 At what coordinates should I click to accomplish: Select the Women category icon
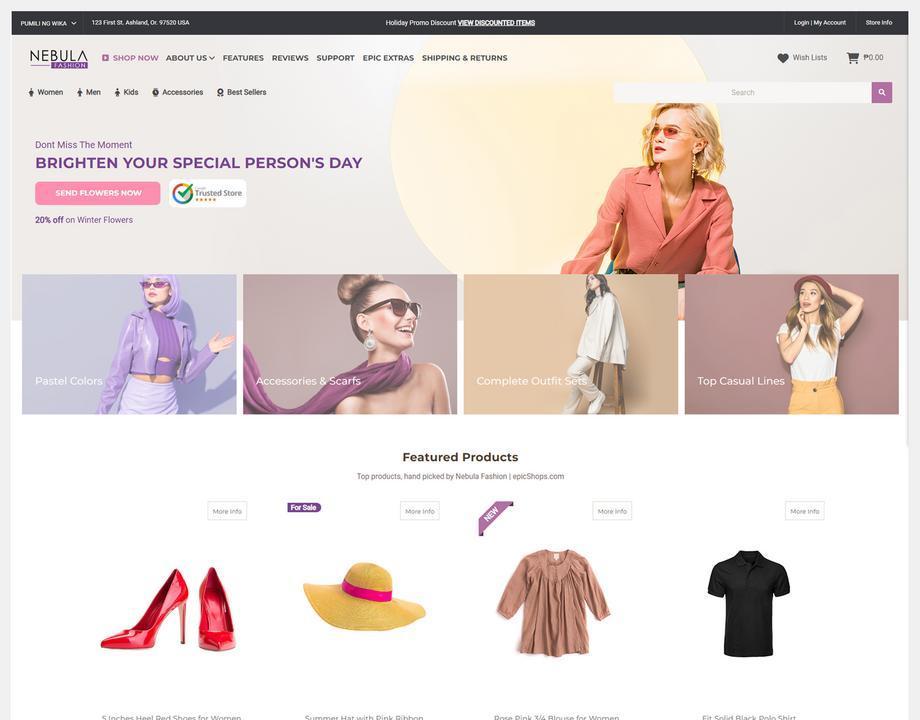pyautogui.click(x=31, y=92)
